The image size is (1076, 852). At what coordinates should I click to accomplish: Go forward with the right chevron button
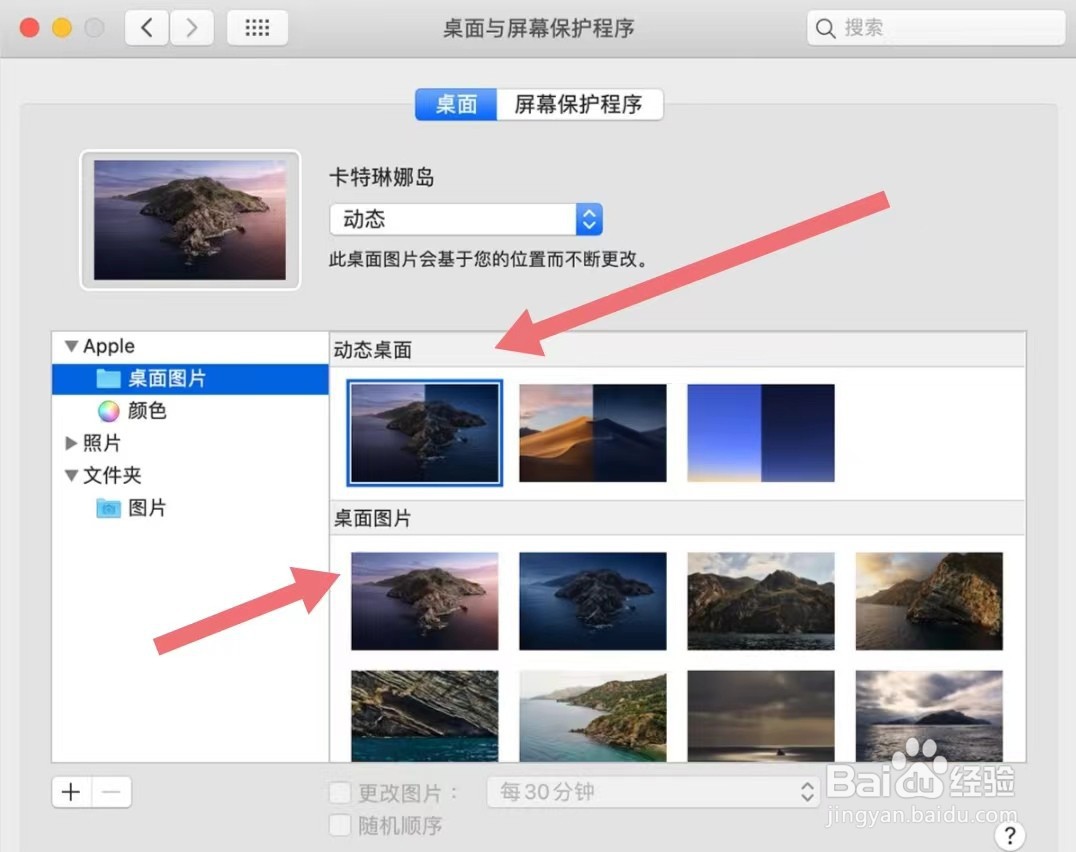(x=191, y=27)
